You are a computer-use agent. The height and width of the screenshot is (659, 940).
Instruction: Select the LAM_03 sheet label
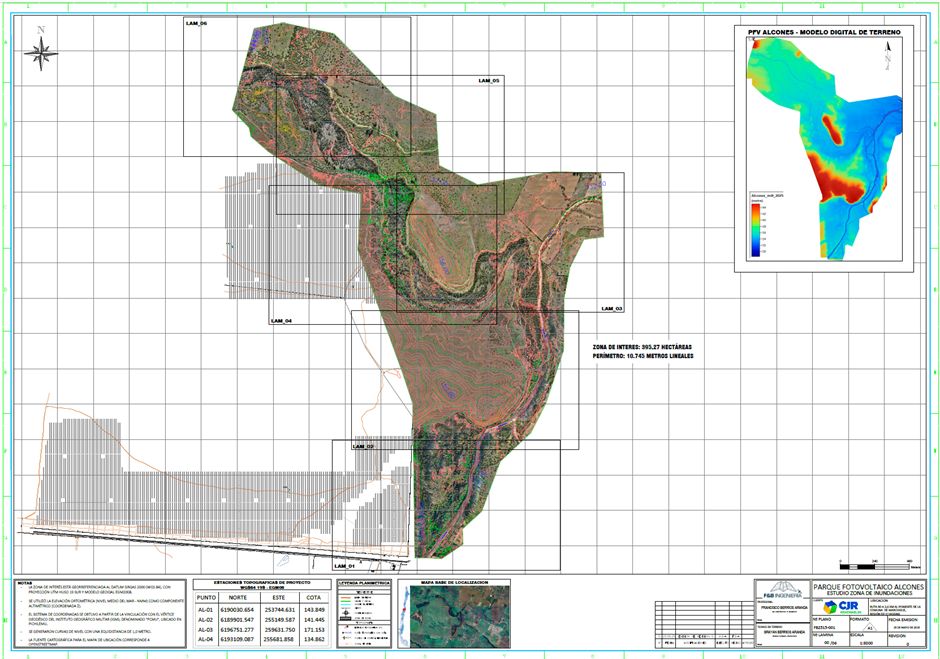pyautogui.click(x=612, y=309)
